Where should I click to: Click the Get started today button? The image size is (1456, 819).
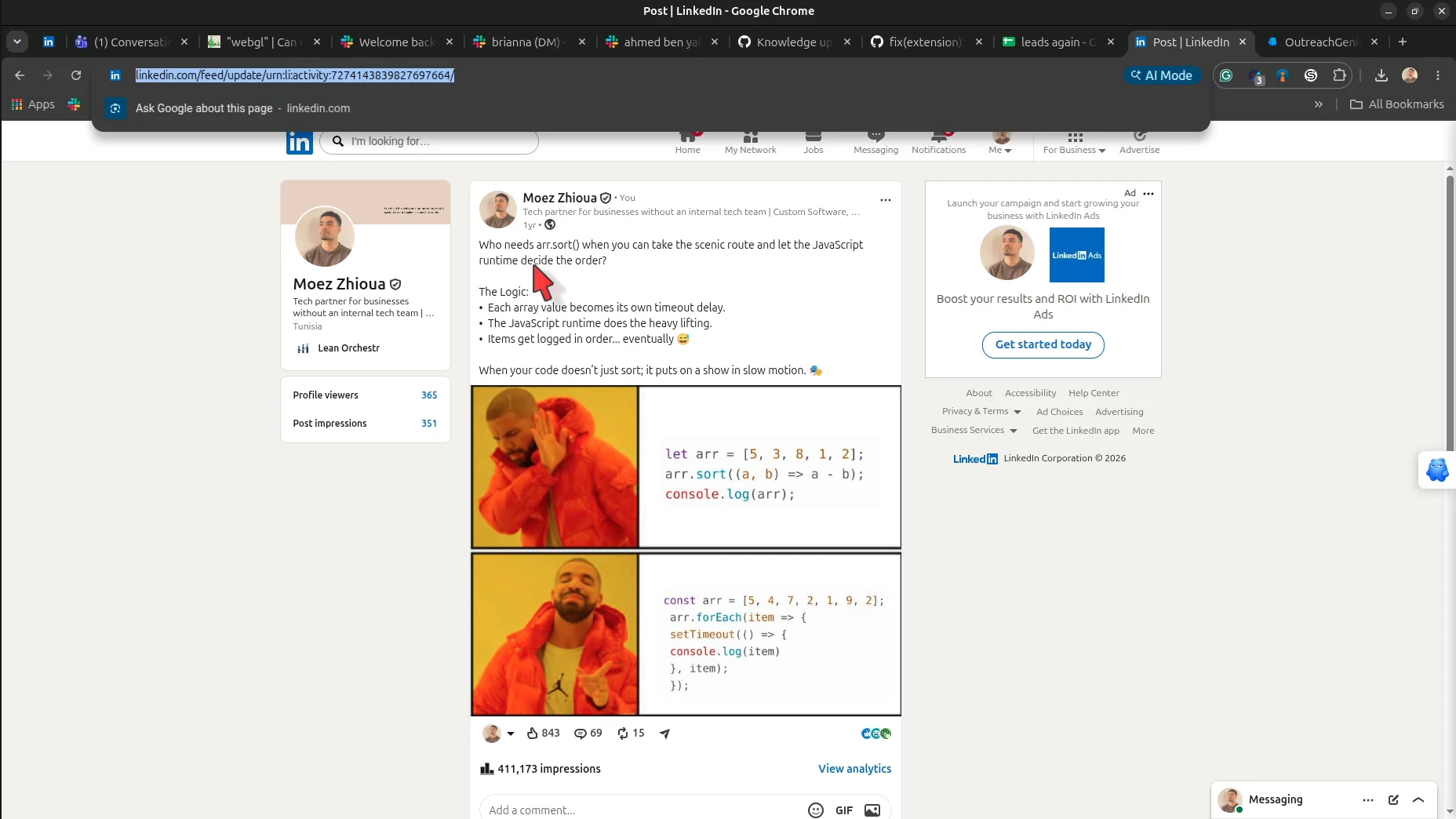(x=1043, y=344)
